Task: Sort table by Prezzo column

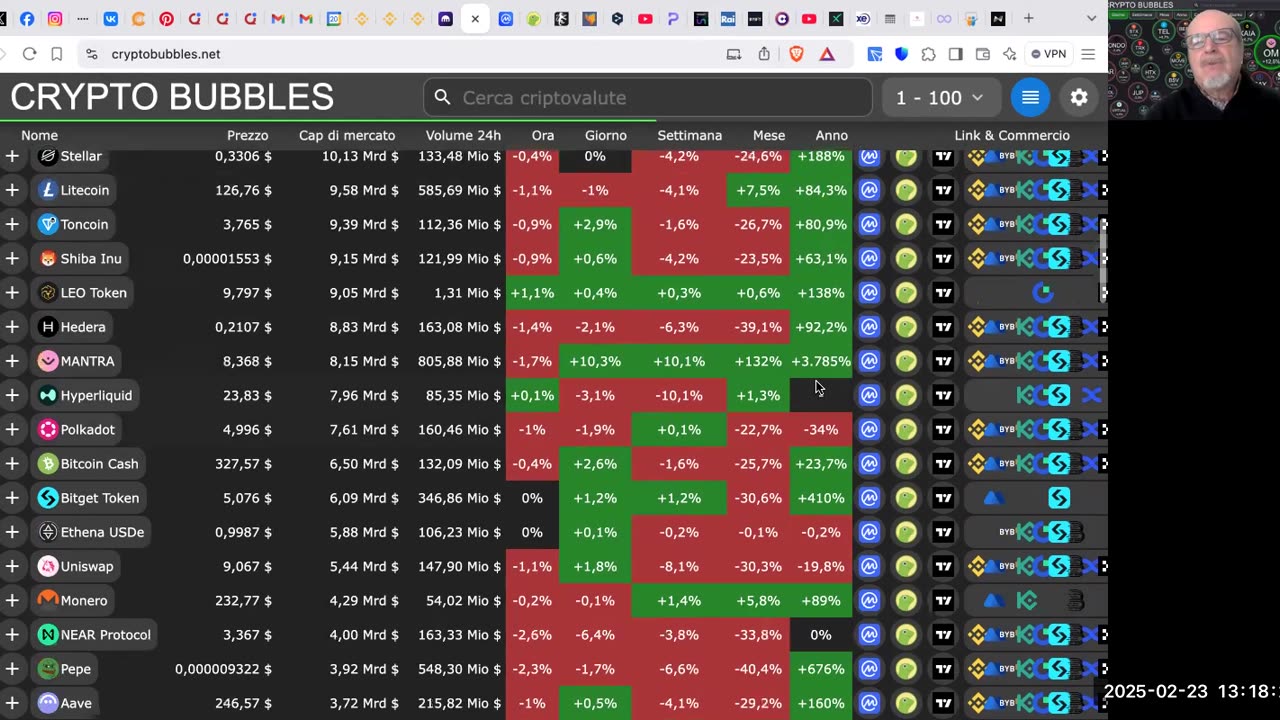Action: [247, 135]
